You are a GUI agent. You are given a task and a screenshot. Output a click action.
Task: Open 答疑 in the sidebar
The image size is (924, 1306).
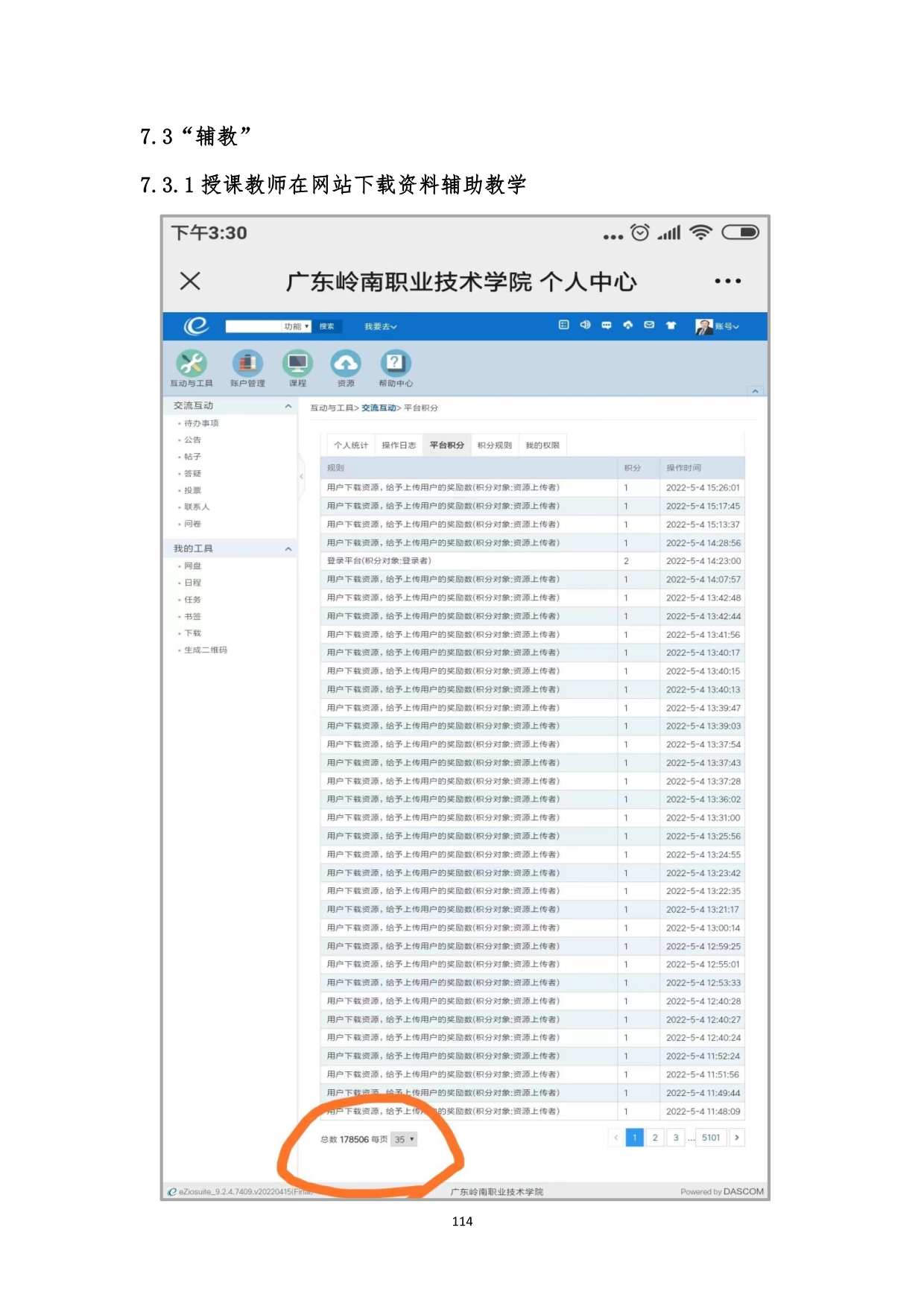point(192,473)
